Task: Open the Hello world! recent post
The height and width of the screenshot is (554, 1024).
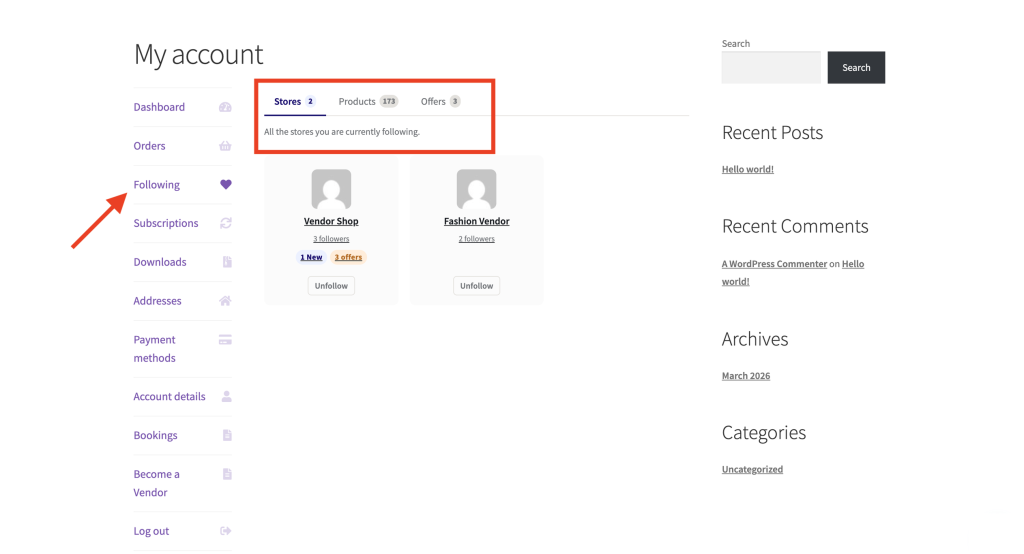Action: [x=748, y=169]
